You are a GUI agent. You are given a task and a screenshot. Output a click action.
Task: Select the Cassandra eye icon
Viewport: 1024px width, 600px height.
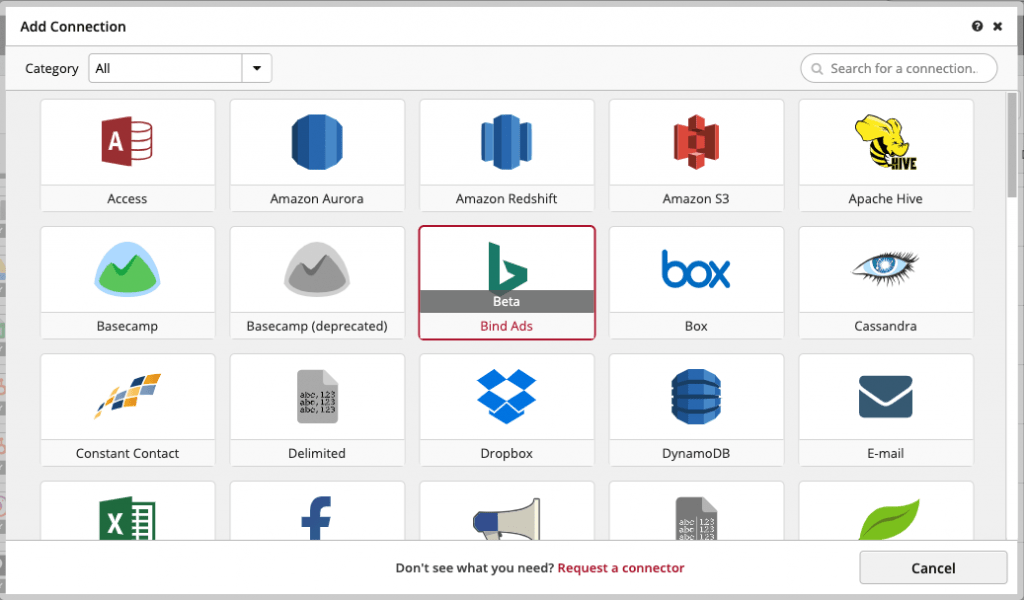pos(886,268)
